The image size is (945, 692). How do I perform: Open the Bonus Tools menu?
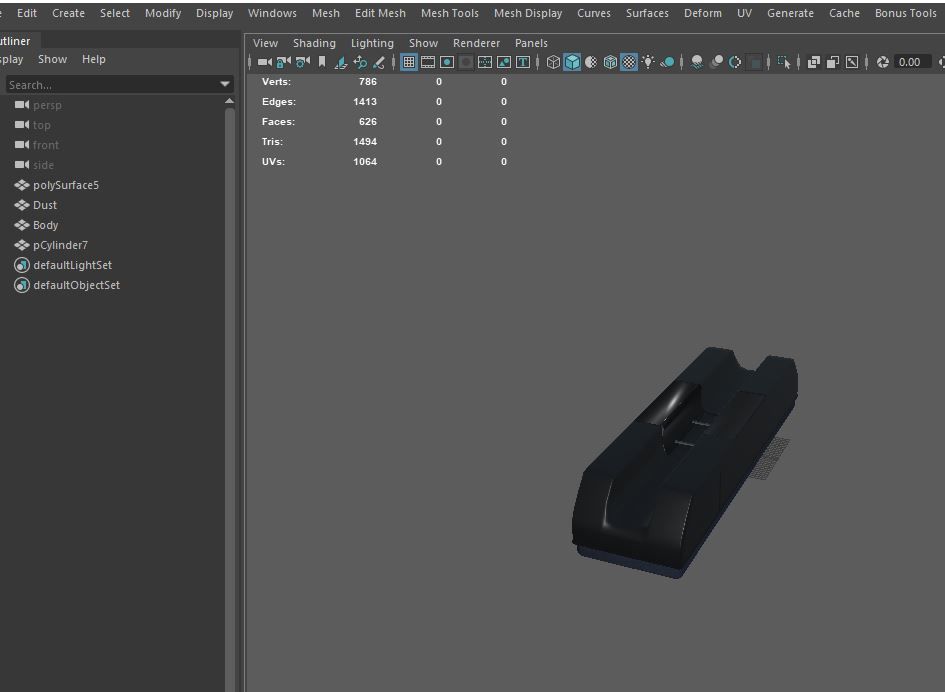[x=905, y=13]
